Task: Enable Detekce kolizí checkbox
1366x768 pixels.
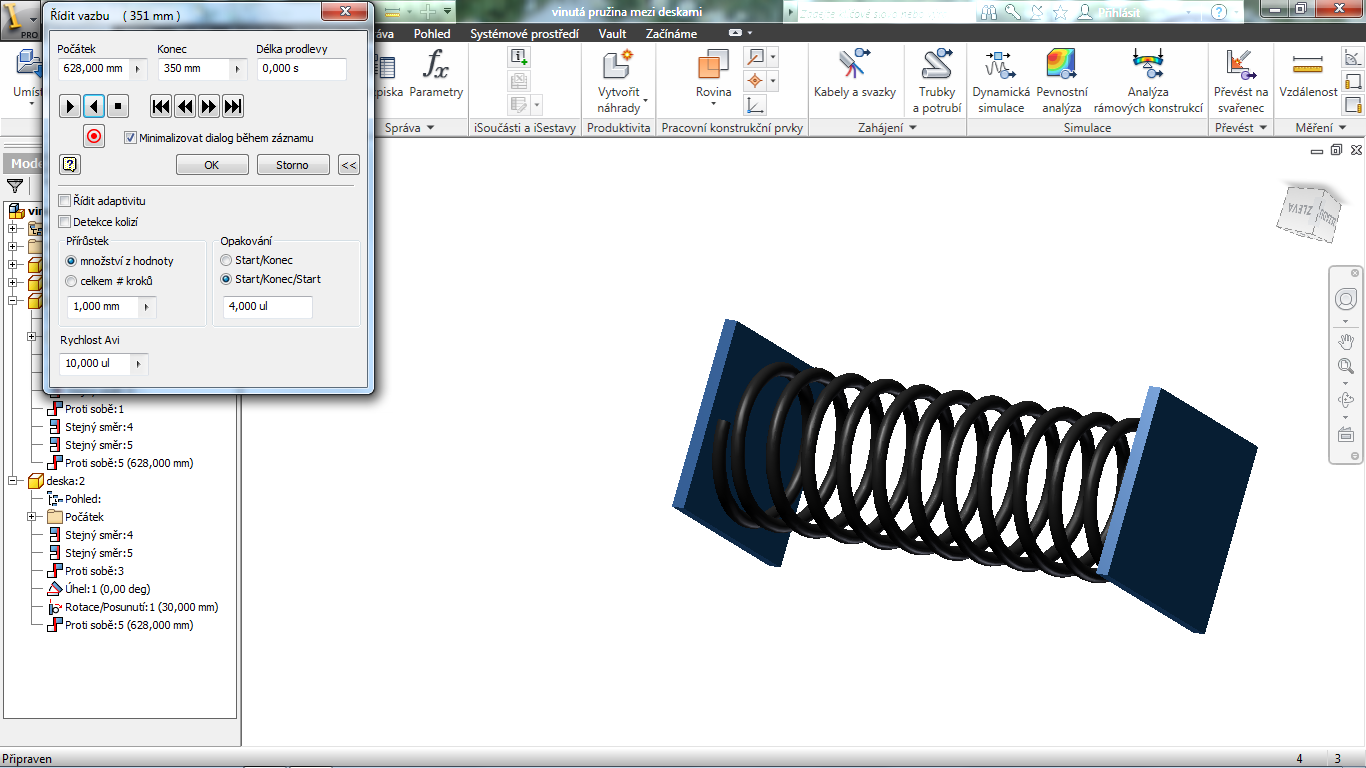Action: point(65,222)
